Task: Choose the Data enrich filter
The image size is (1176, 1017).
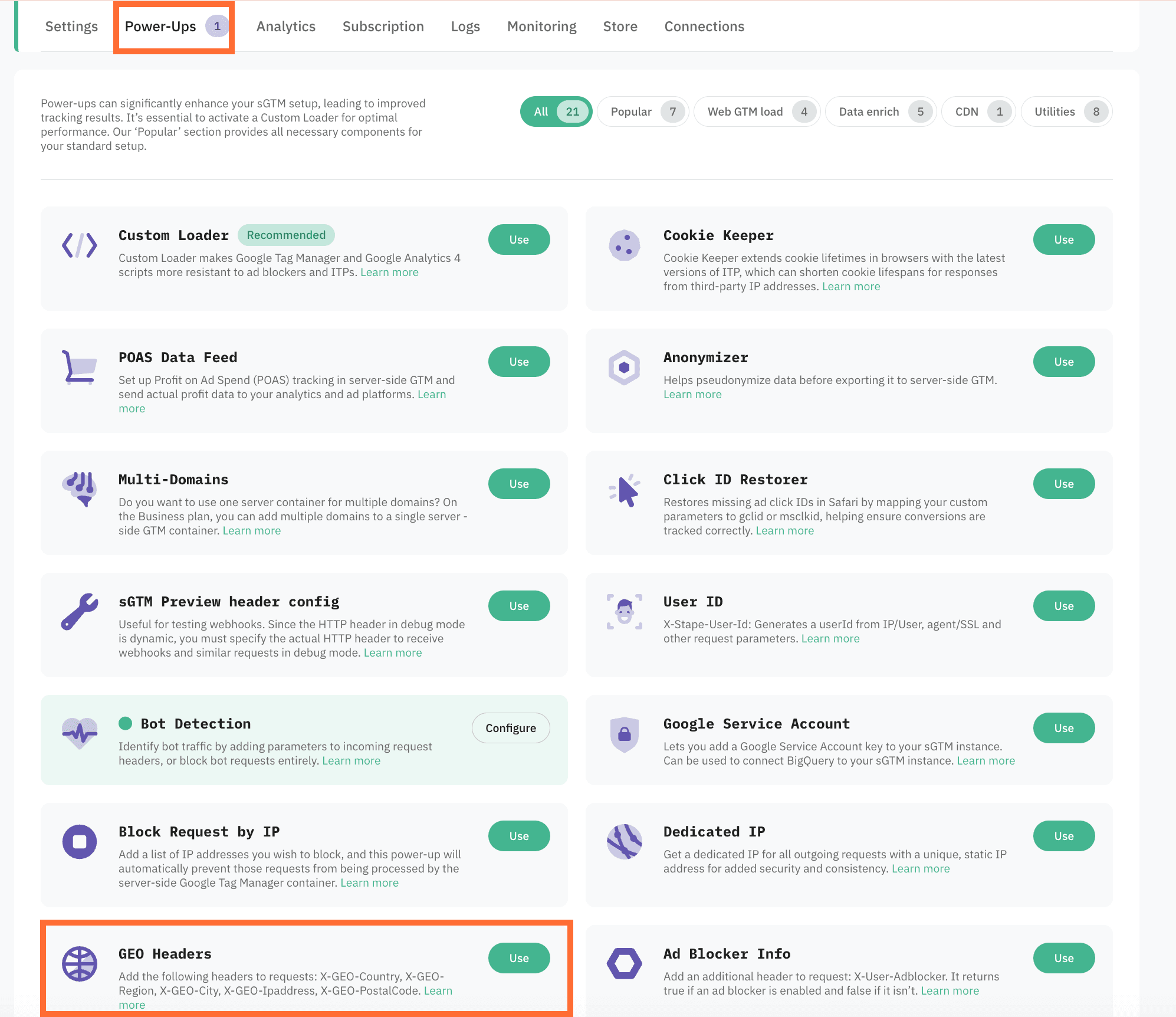Action: click(x=880, y=111)
